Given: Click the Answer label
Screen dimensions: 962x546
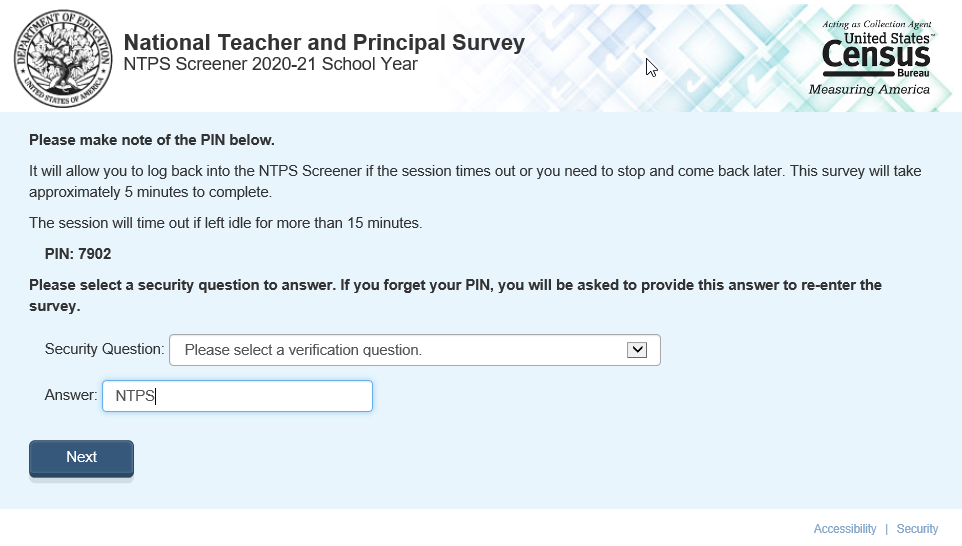Looking at the screenshot, I should (70, 395).
